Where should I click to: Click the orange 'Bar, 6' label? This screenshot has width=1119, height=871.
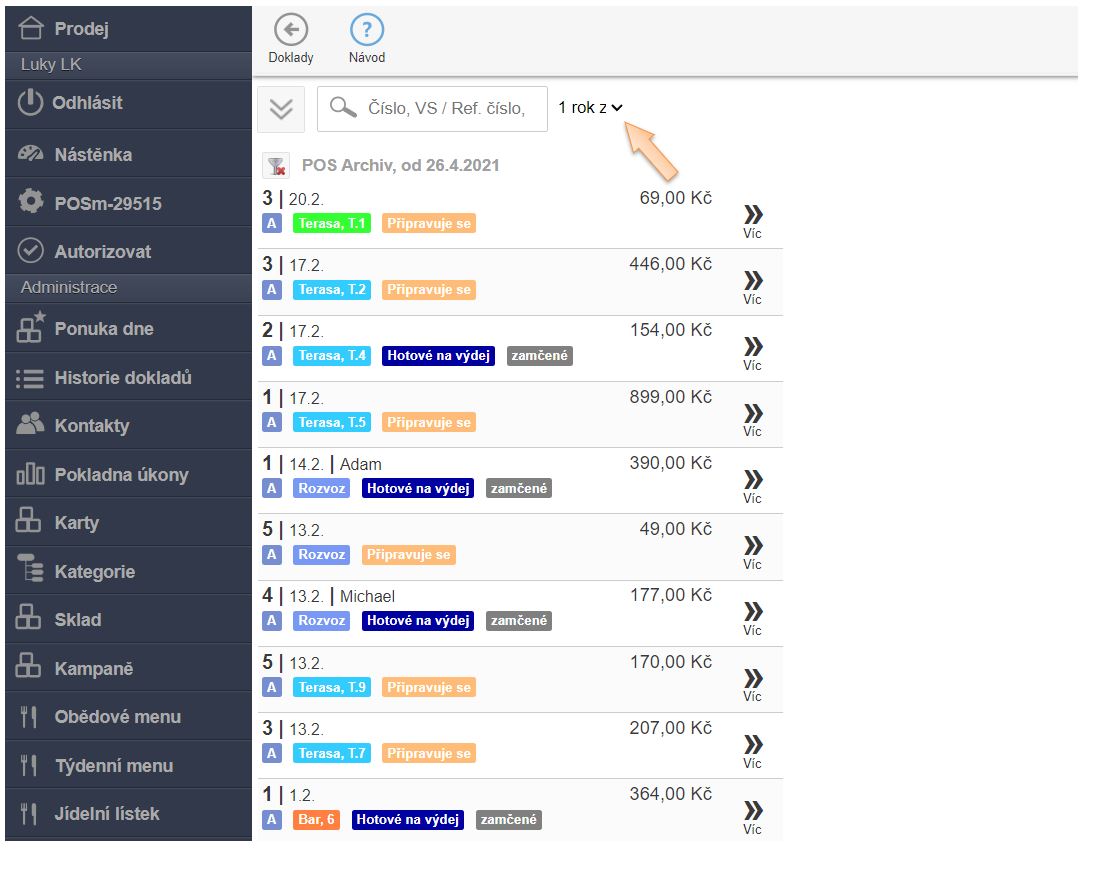point(316,820)
